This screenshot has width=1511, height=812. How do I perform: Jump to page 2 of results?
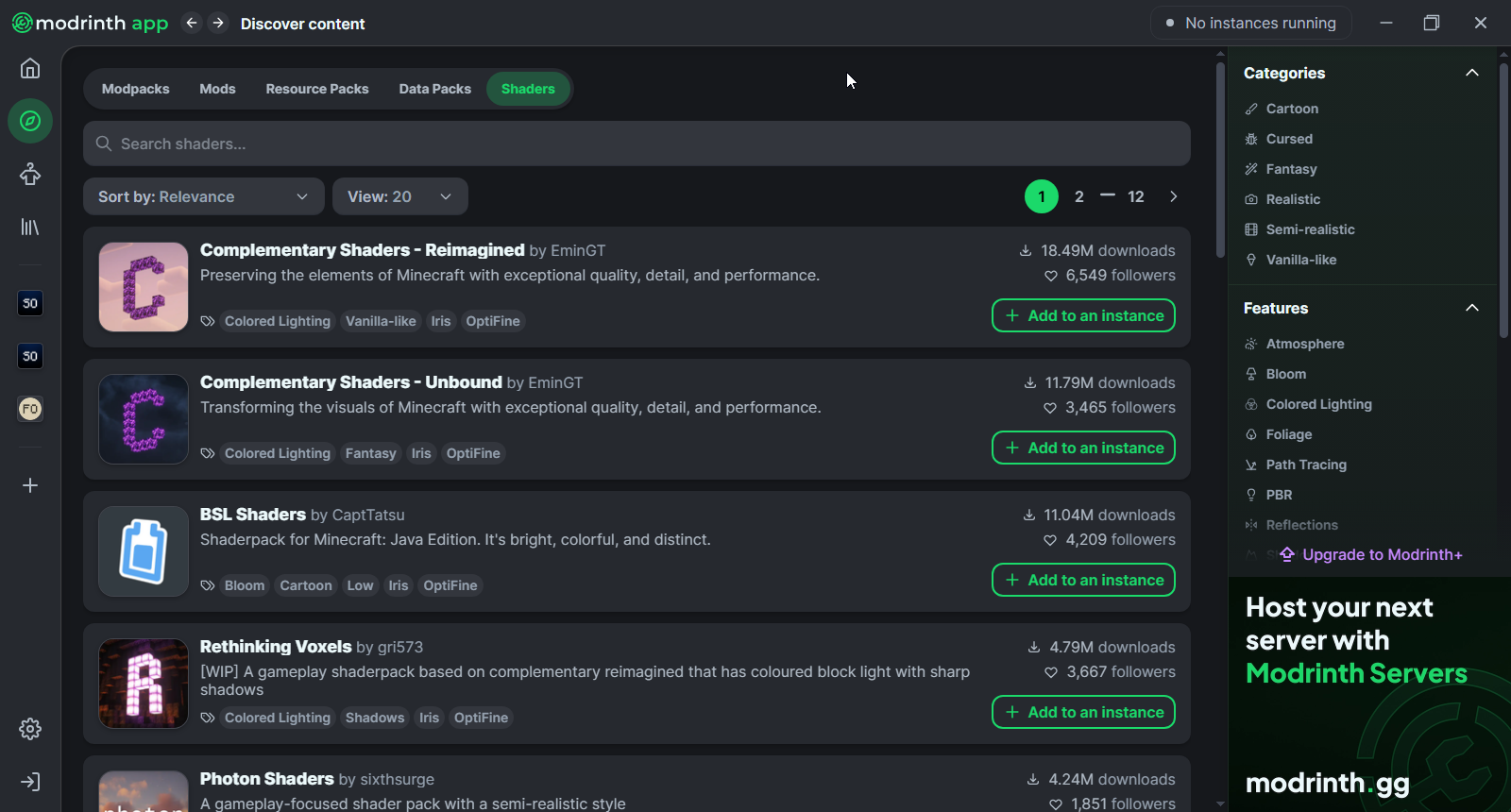point(1079,196)
